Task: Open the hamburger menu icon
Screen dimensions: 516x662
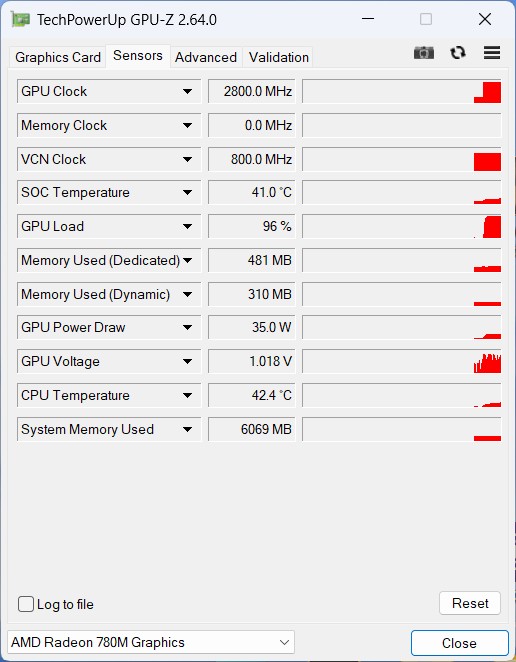Action: click(492, 53)
